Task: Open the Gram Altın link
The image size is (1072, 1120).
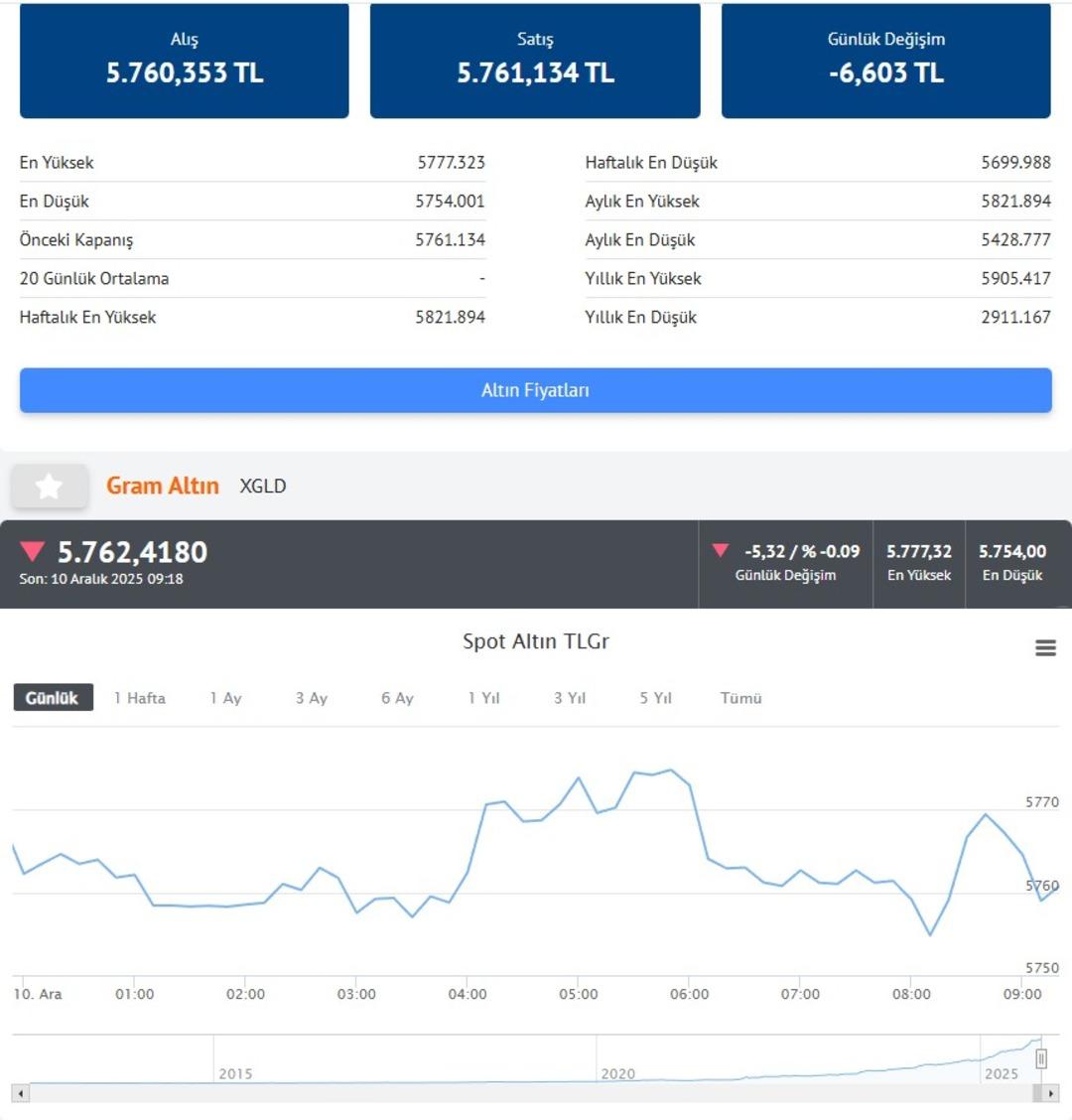Action: tap(163, 486)
